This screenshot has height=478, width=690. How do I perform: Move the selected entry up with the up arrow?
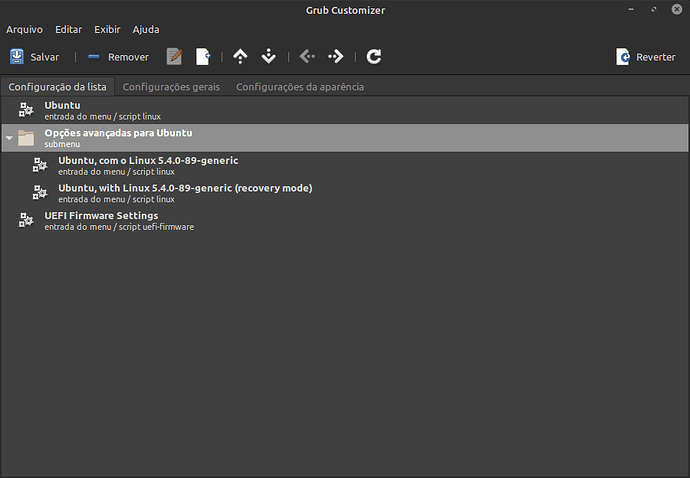(x=240, y=57)
